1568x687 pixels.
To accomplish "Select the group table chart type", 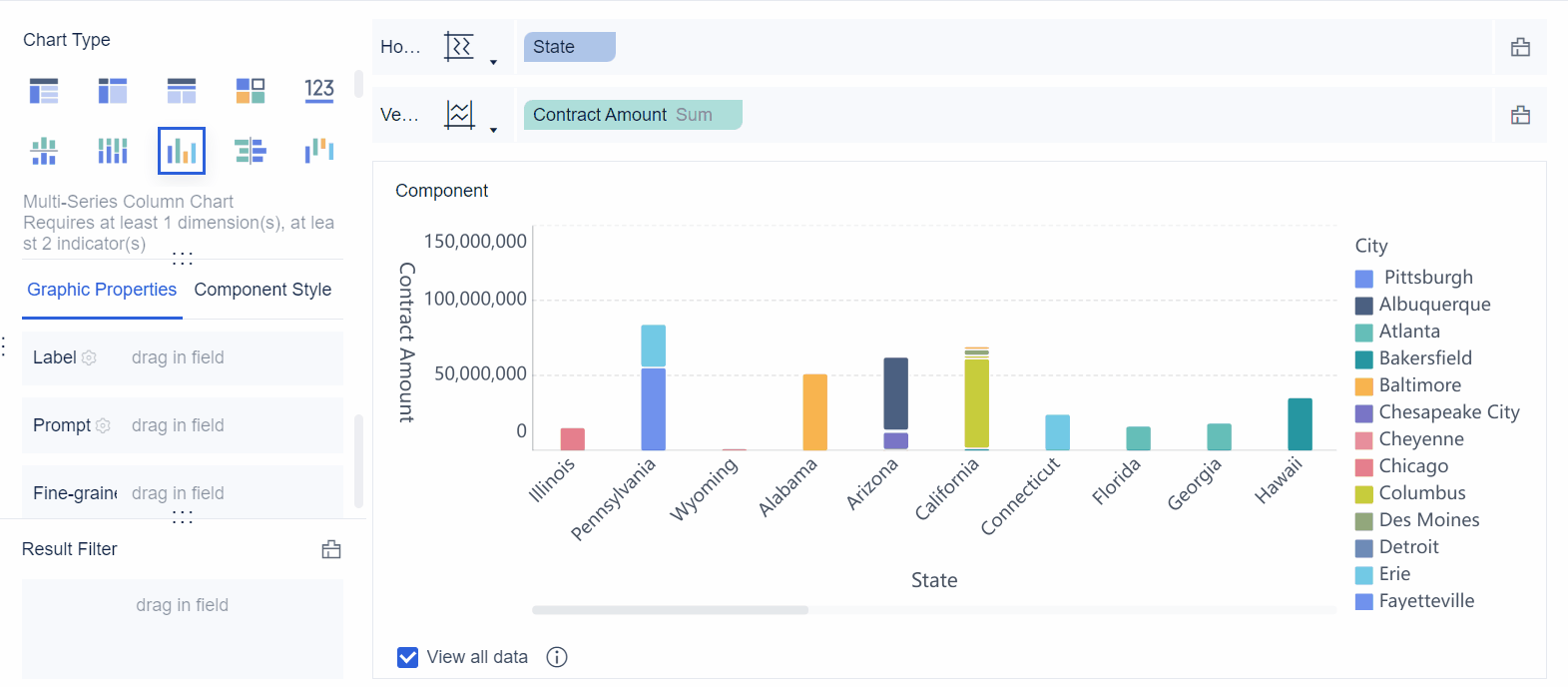I will click(44, 91).
